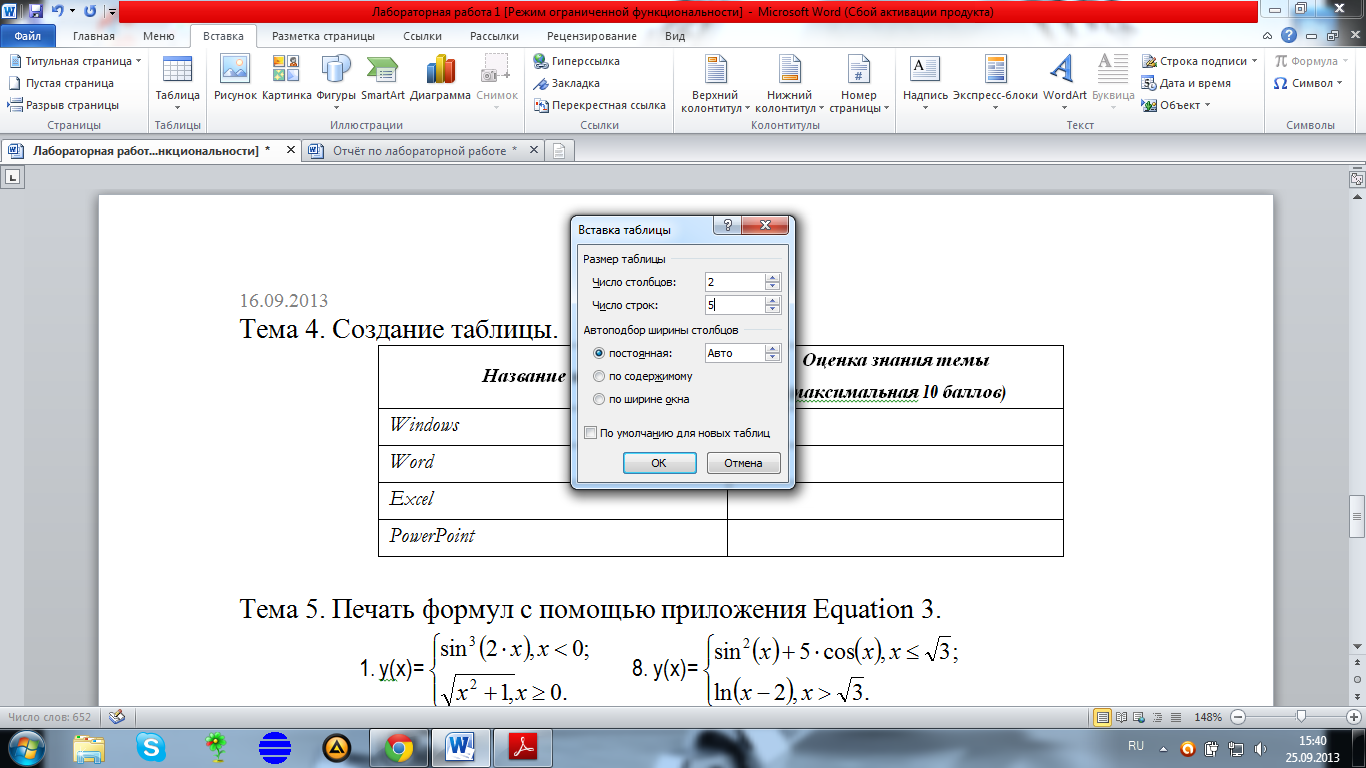Screen dimensions: 1366x768
Task: Switch to the Рецензирование tab
Action: point(591,36)
